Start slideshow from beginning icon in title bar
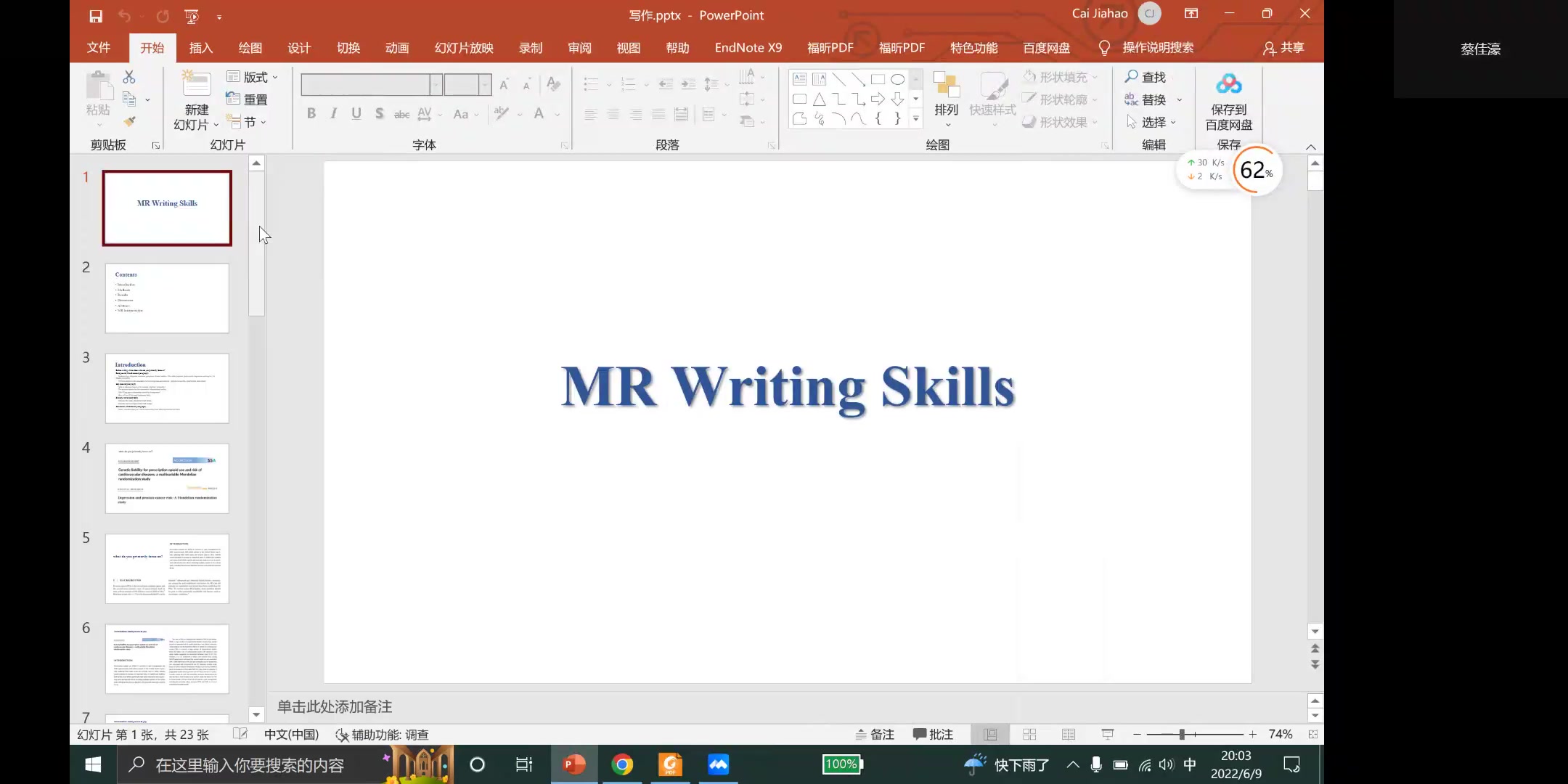The width and height of the screenshot is (1568, 784). point(192,15)
